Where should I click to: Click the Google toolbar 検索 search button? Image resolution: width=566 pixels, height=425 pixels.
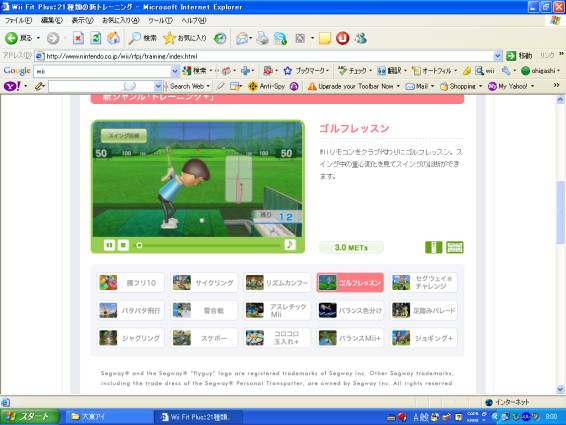pyautogui.click(x=195, y=71)
